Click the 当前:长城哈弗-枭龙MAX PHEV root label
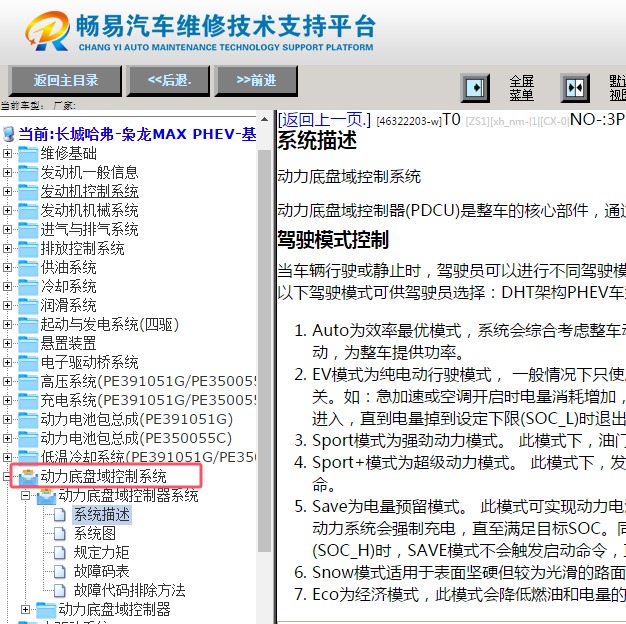This screenshot has width=626, height=624. 137,134
